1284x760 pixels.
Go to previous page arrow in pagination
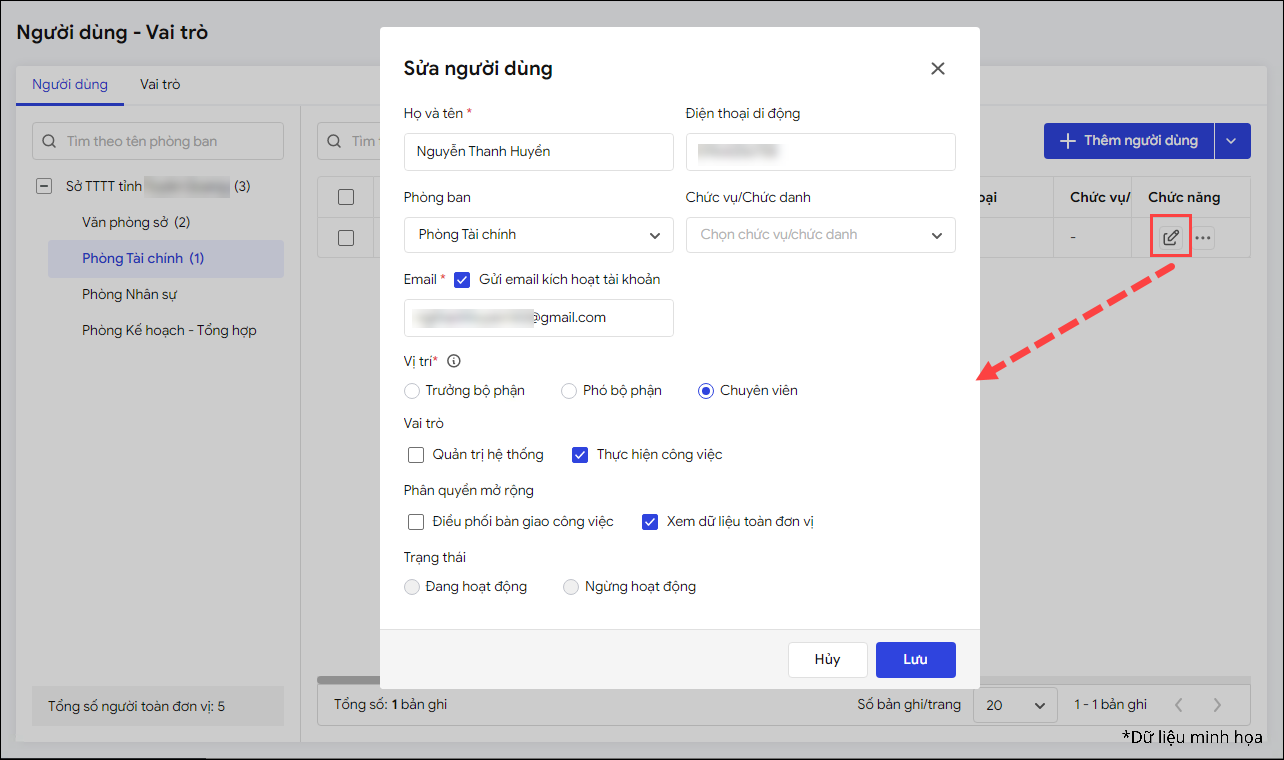1179,705
